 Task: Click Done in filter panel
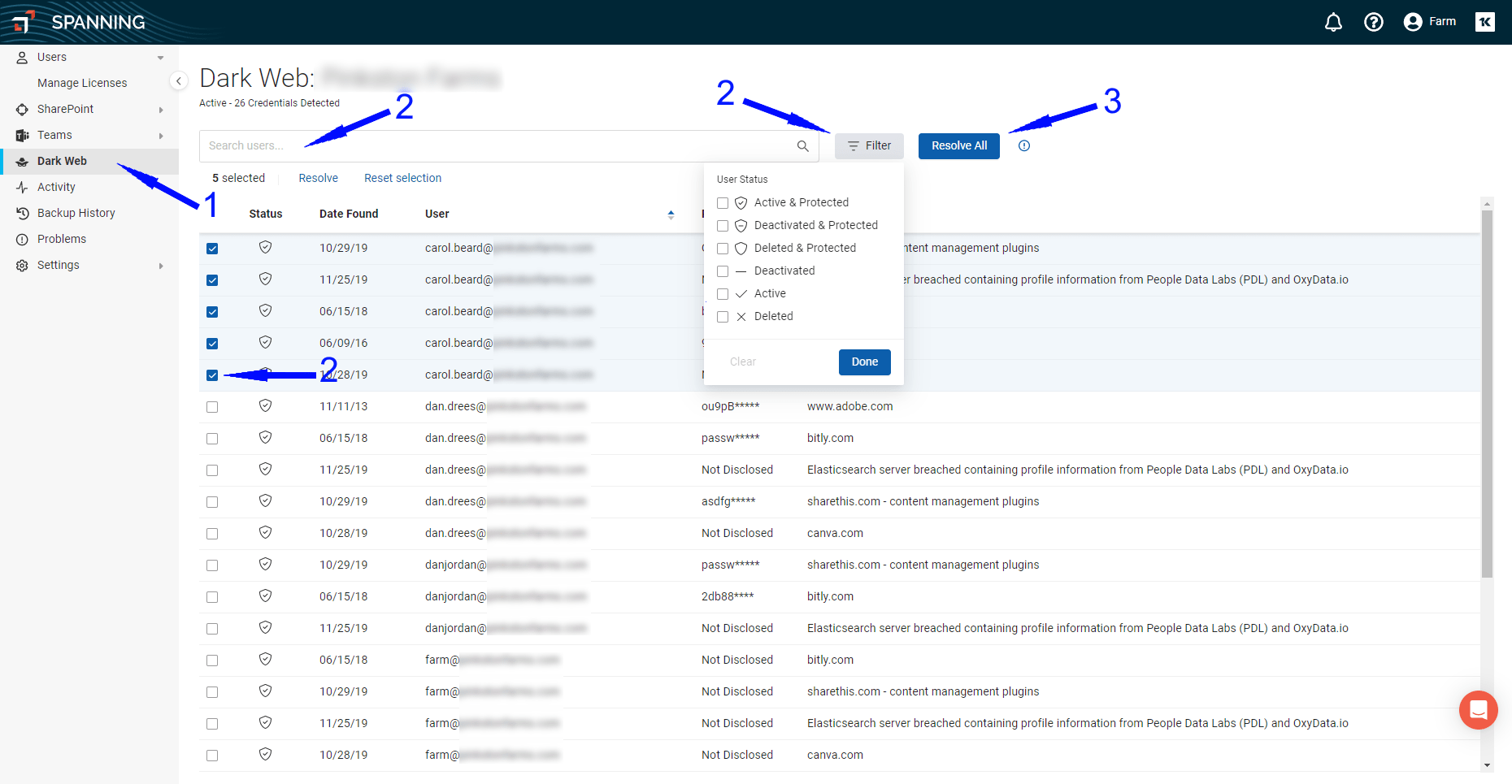tap(865, 362)
